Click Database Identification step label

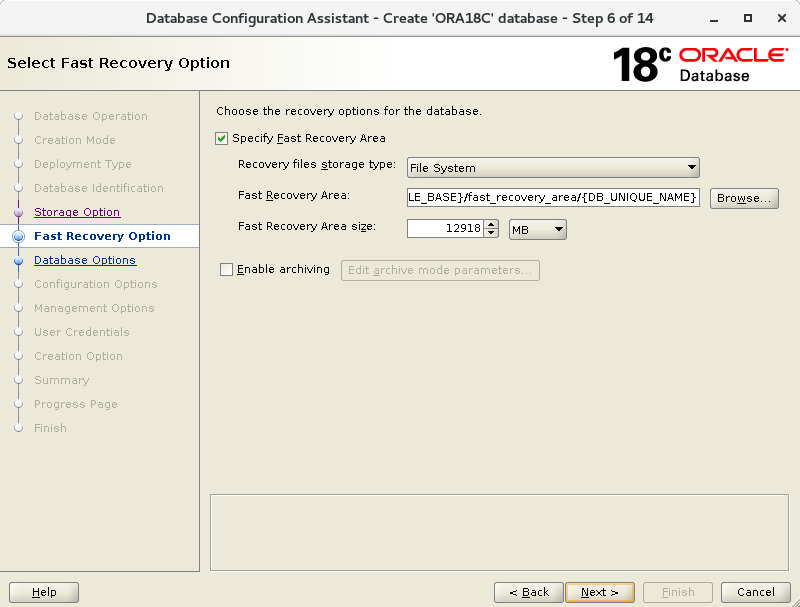[99, 188]
